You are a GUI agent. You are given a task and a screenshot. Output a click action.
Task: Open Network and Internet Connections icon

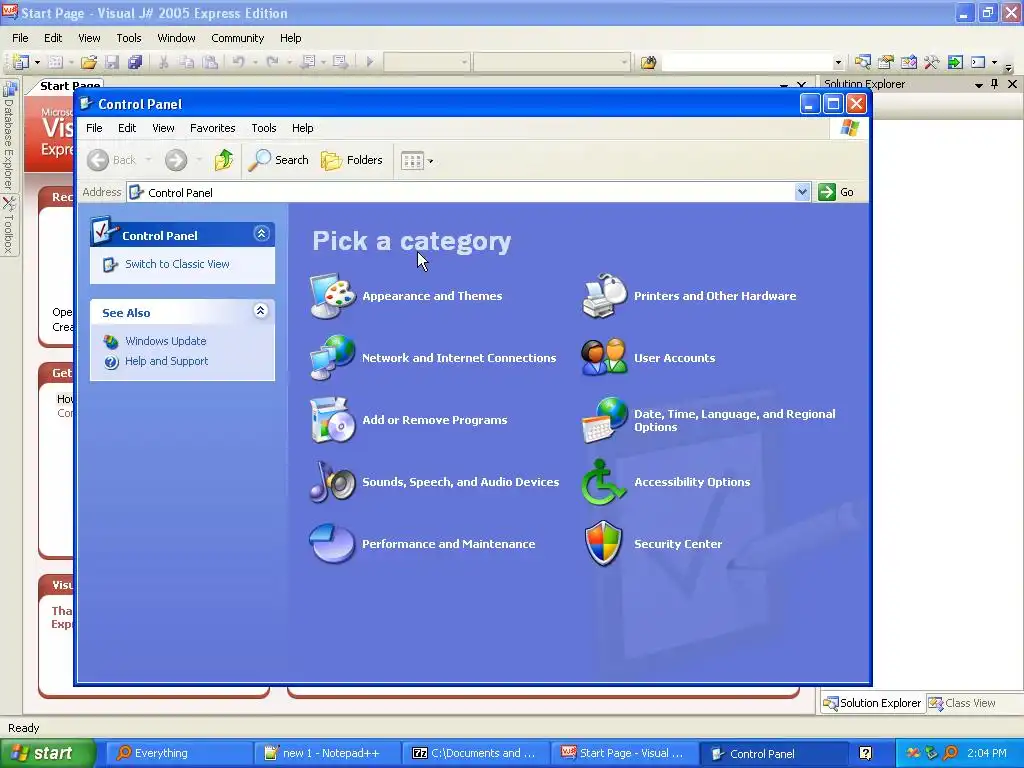[332, 357]
